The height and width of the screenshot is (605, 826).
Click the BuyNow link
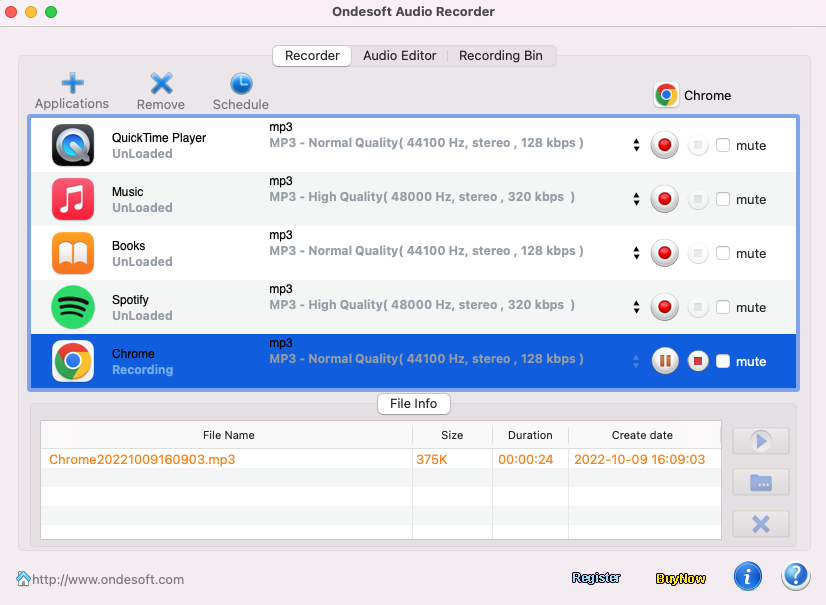pyautogui.click(x=680, y=578)
